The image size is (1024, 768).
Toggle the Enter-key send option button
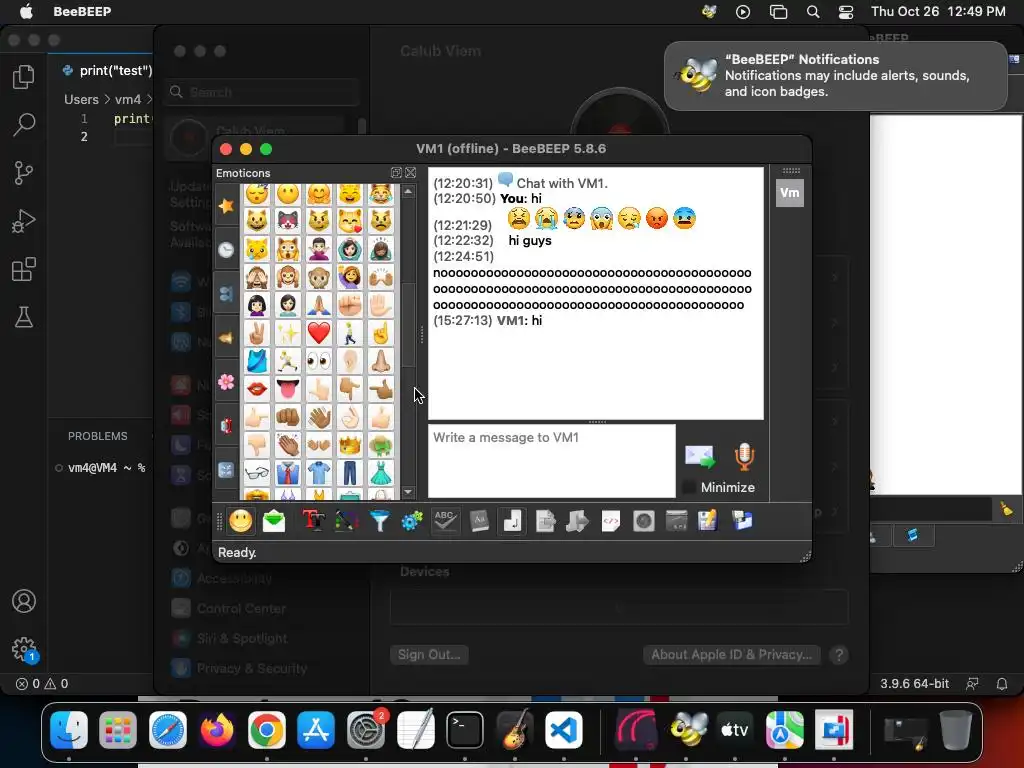pyautogui.click(x=512, y=521)
